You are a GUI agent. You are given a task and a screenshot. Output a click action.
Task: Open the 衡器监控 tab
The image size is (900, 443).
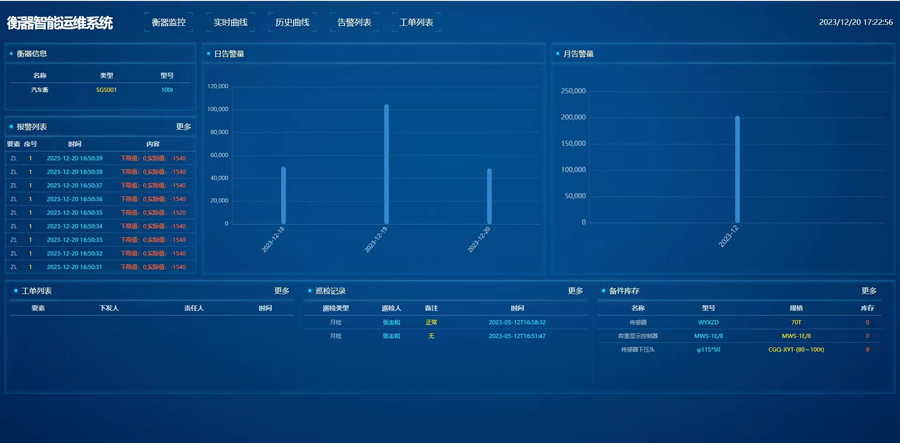[x=168, y=22]
